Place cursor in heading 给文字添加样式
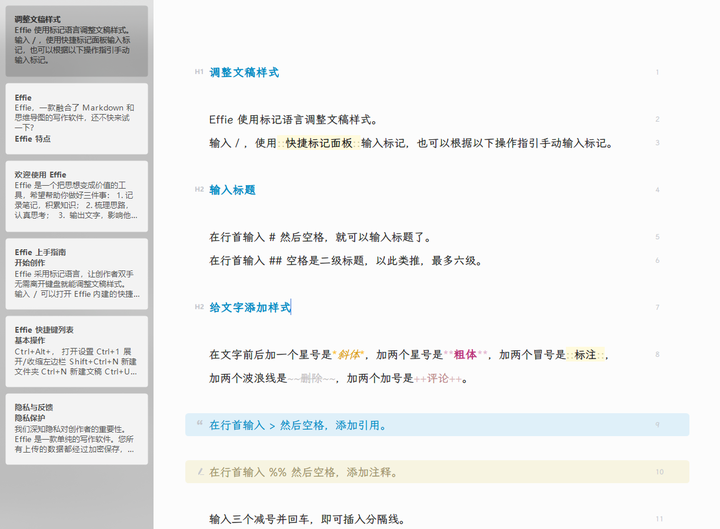The width and height of the screenshot is (720, 529). pos(250,308)
